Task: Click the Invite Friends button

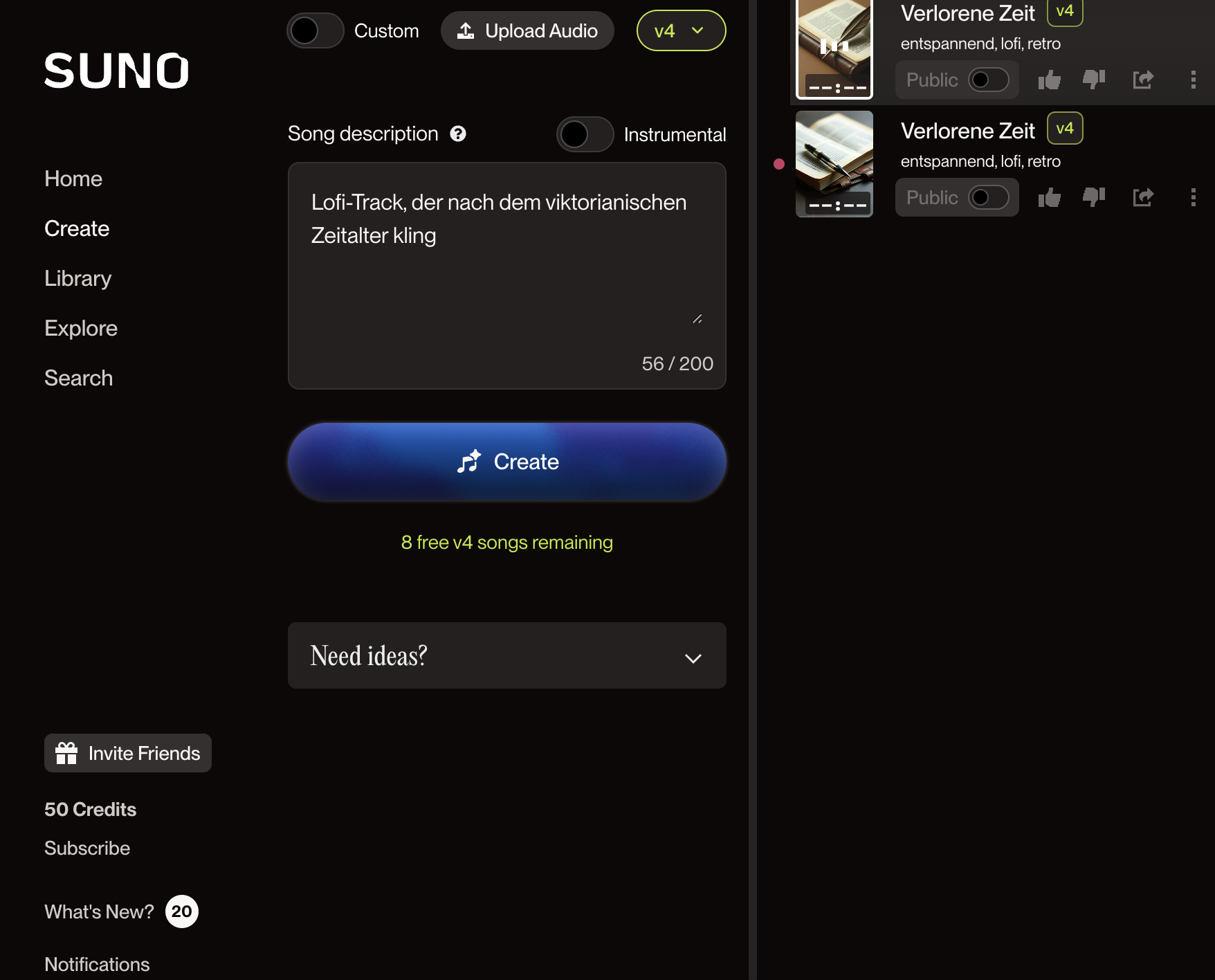Action: 128,753
